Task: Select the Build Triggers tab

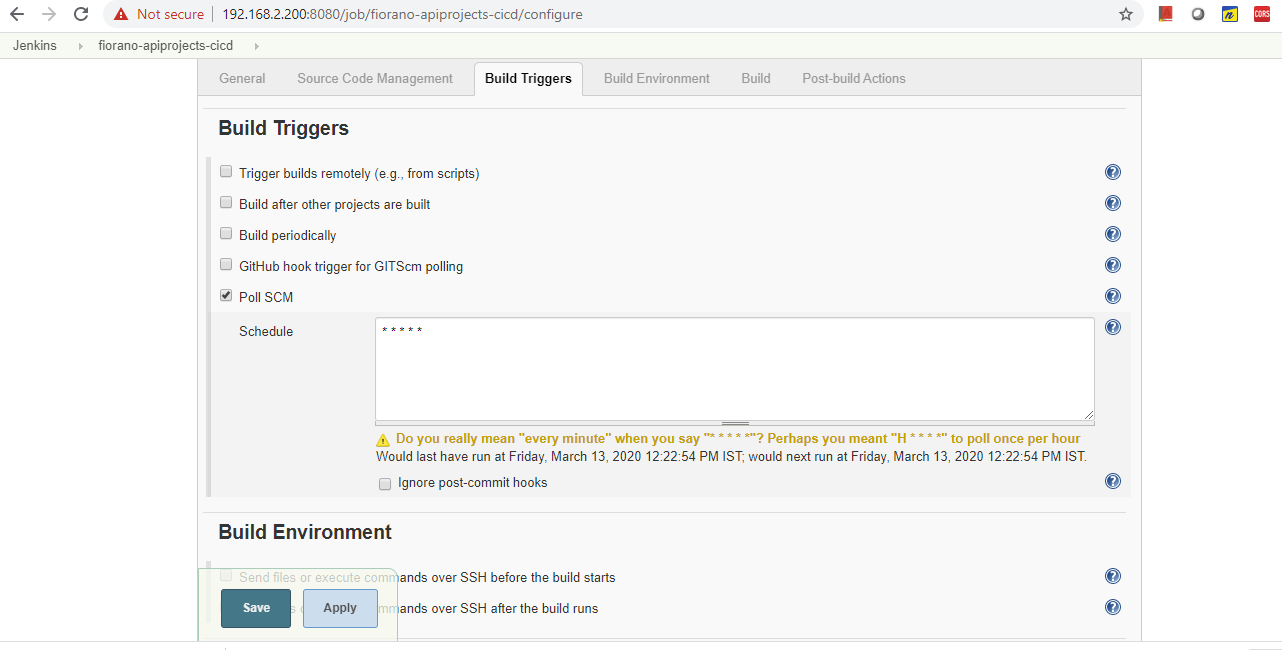Action: click(528, 78)
